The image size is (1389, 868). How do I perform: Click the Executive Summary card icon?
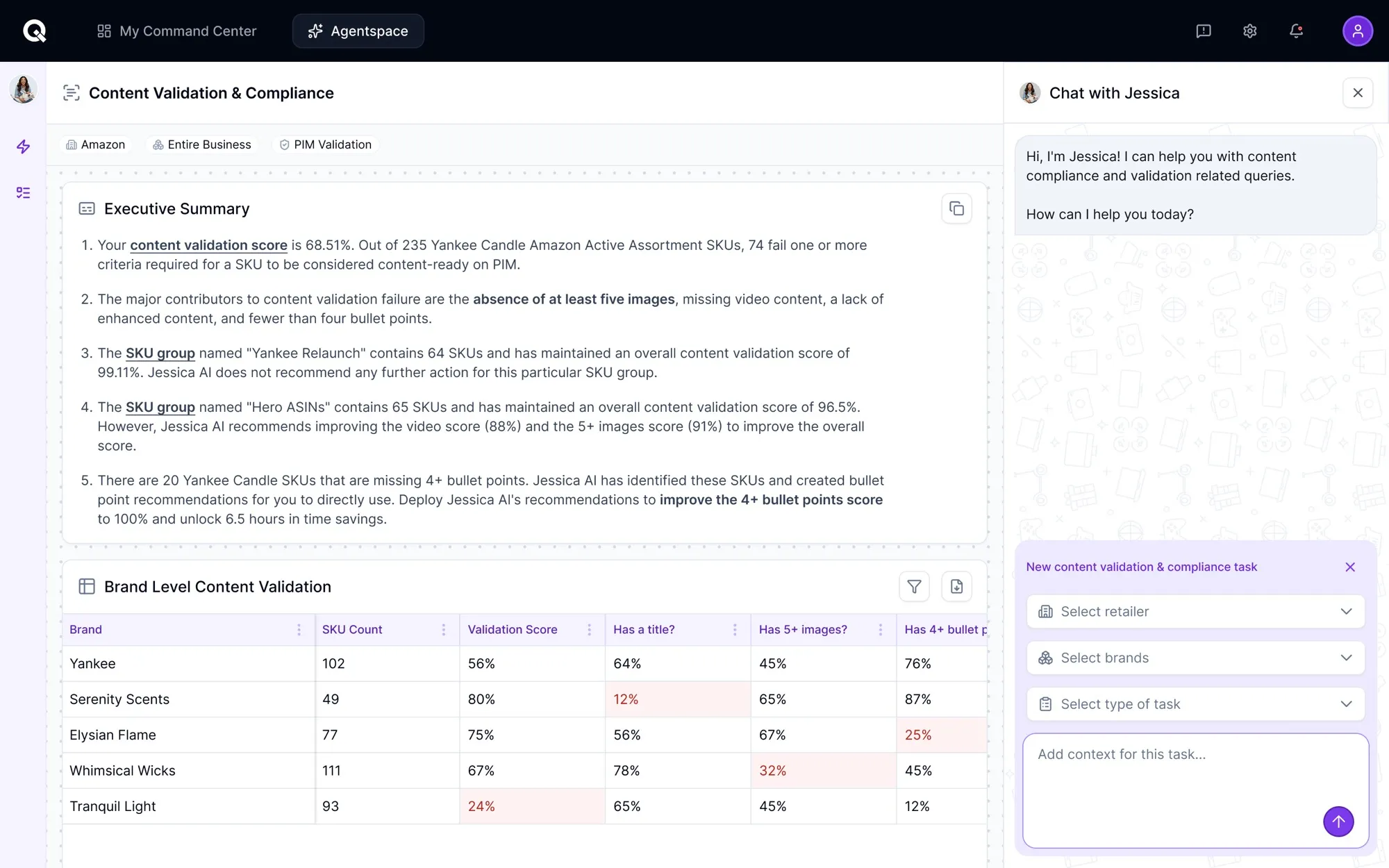(87, 209)
